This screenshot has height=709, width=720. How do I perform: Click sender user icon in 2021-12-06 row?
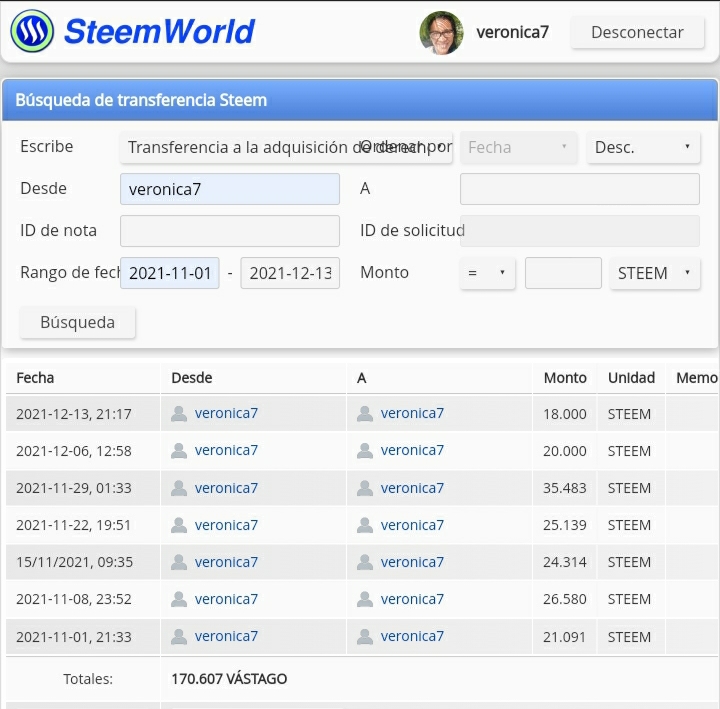point(179,451)
